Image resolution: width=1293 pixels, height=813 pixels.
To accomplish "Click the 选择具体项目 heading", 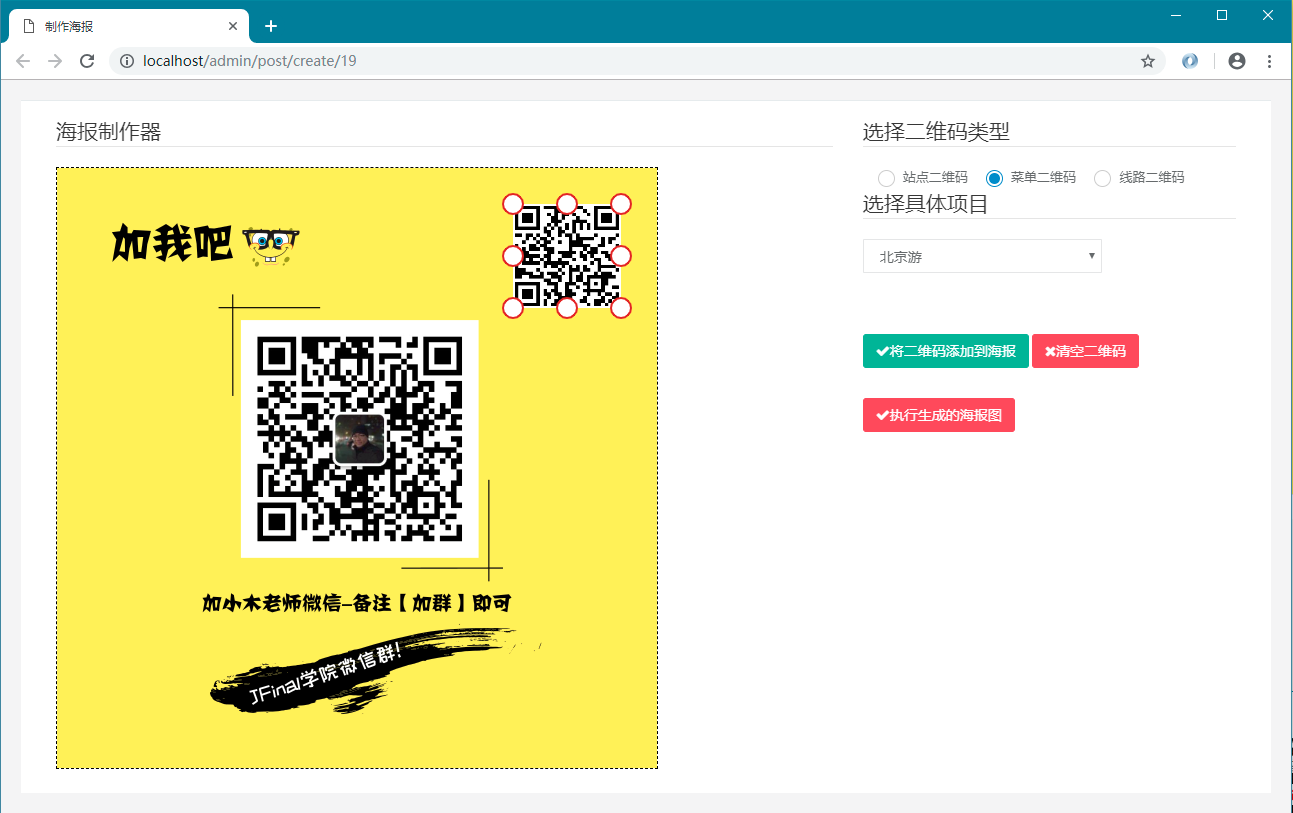I will coord(926,204).
